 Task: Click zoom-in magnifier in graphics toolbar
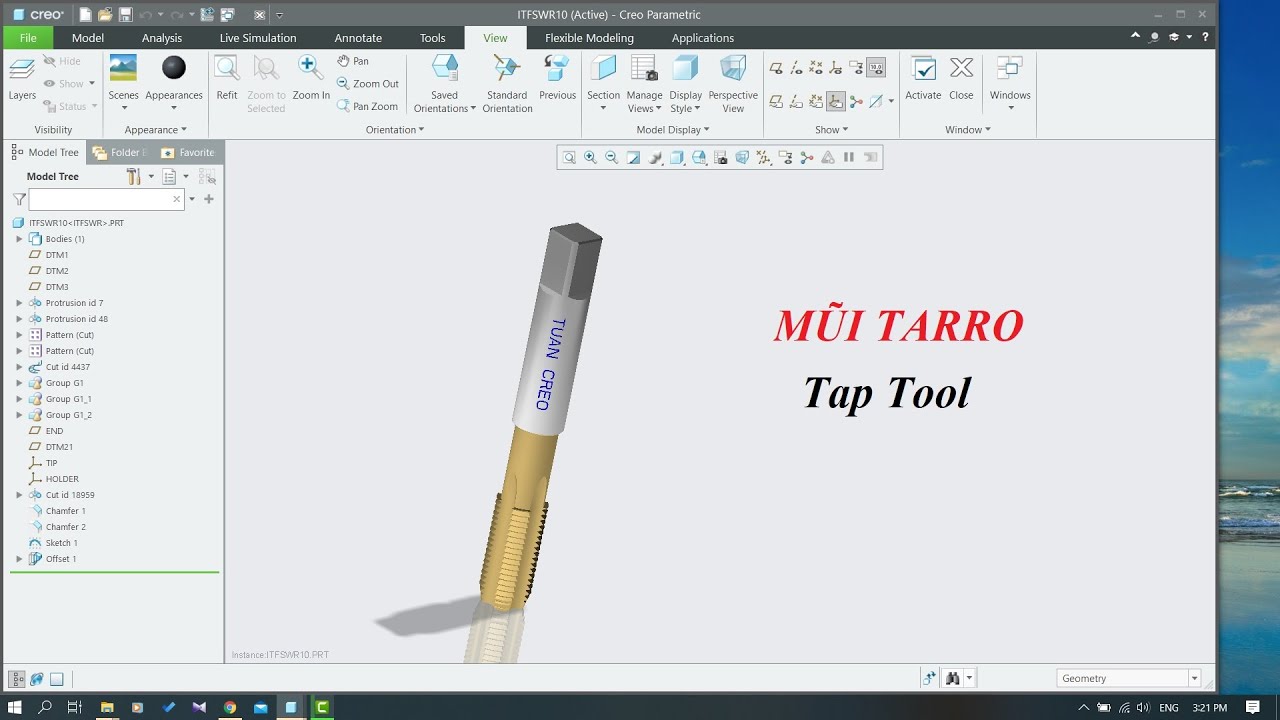tap(590, 157)
